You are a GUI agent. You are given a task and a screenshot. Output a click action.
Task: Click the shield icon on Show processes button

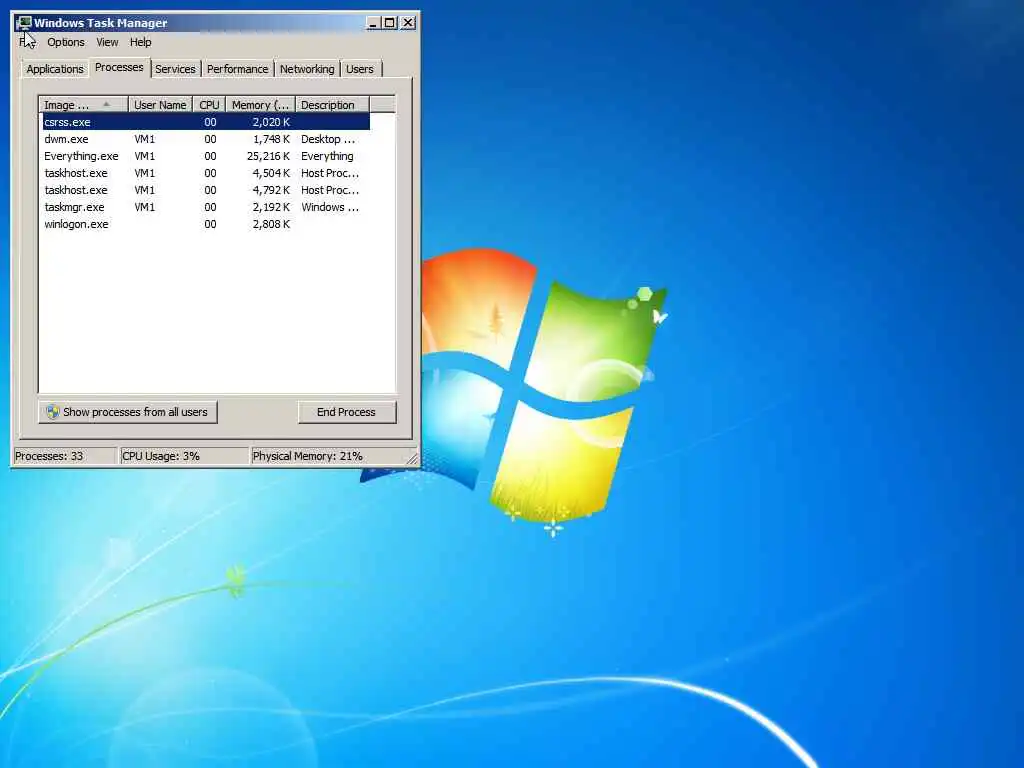click(52, 412)
